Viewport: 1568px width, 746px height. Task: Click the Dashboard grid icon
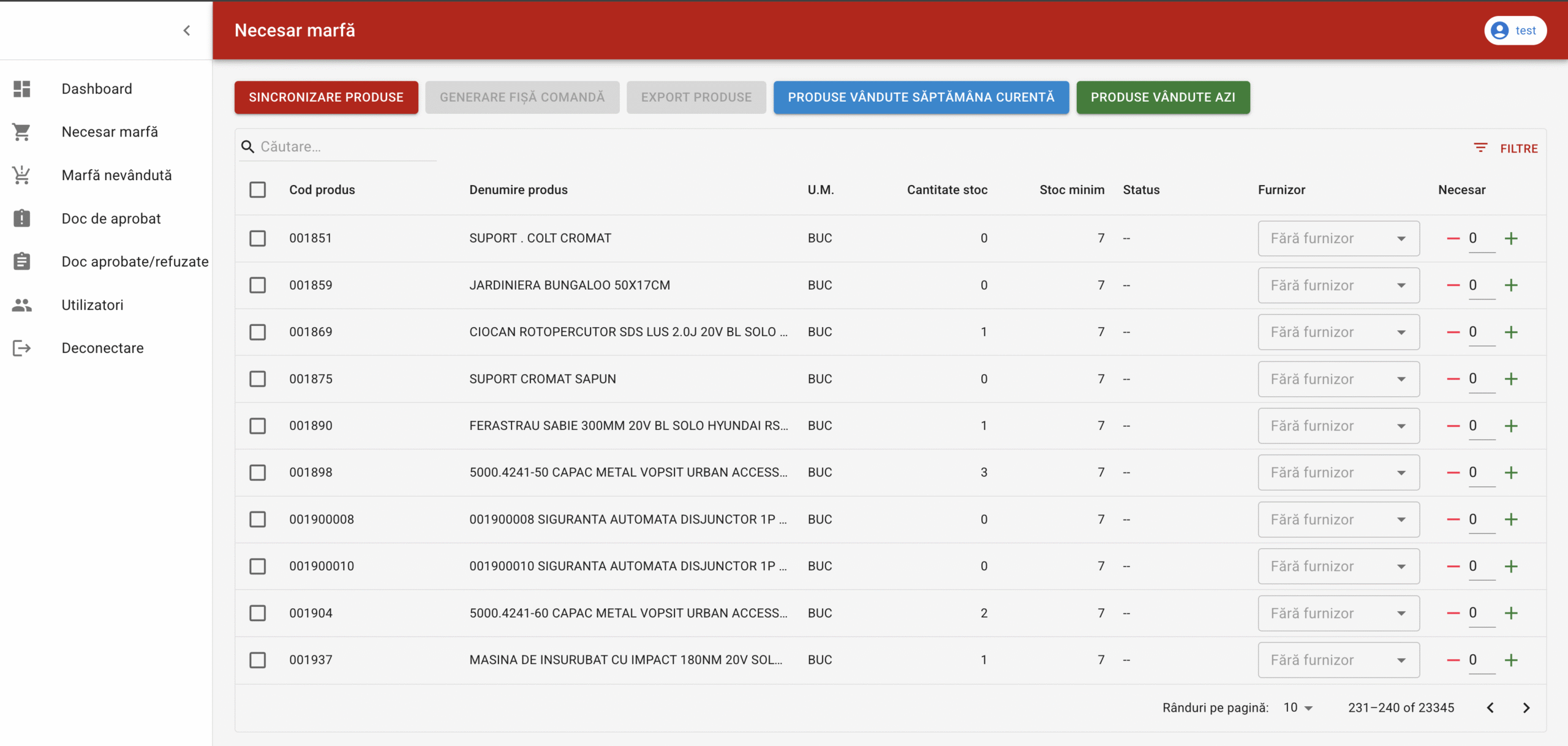click(x=22, y=89)
